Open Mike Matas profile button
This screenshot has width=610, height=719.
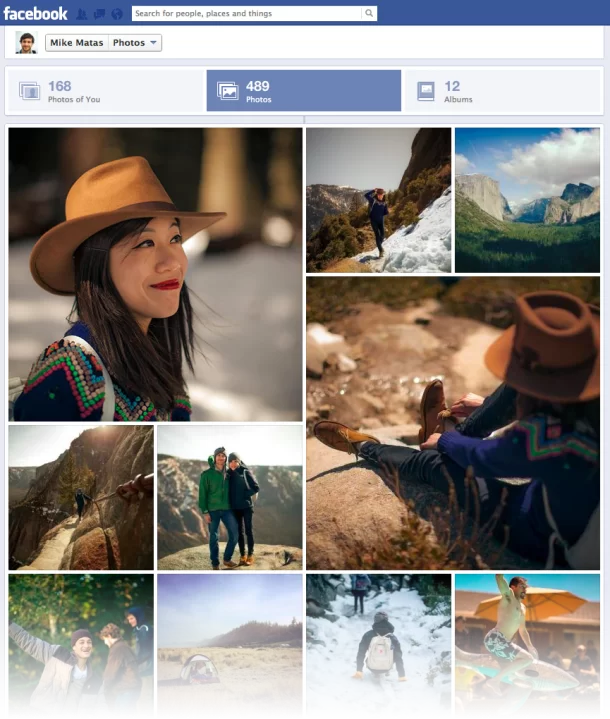(76, 43)
